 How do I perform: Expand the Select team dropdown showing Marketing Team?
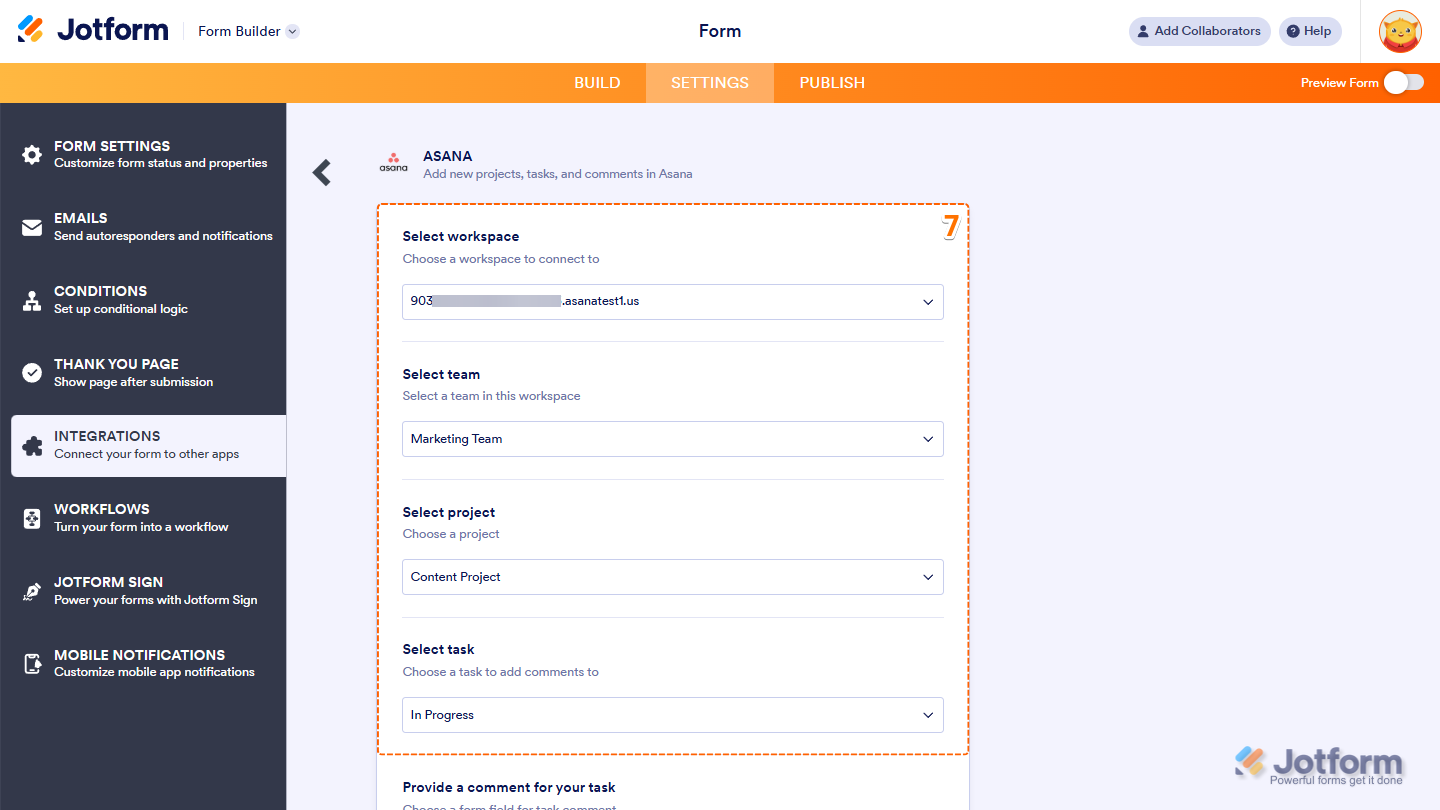point(672,439)
